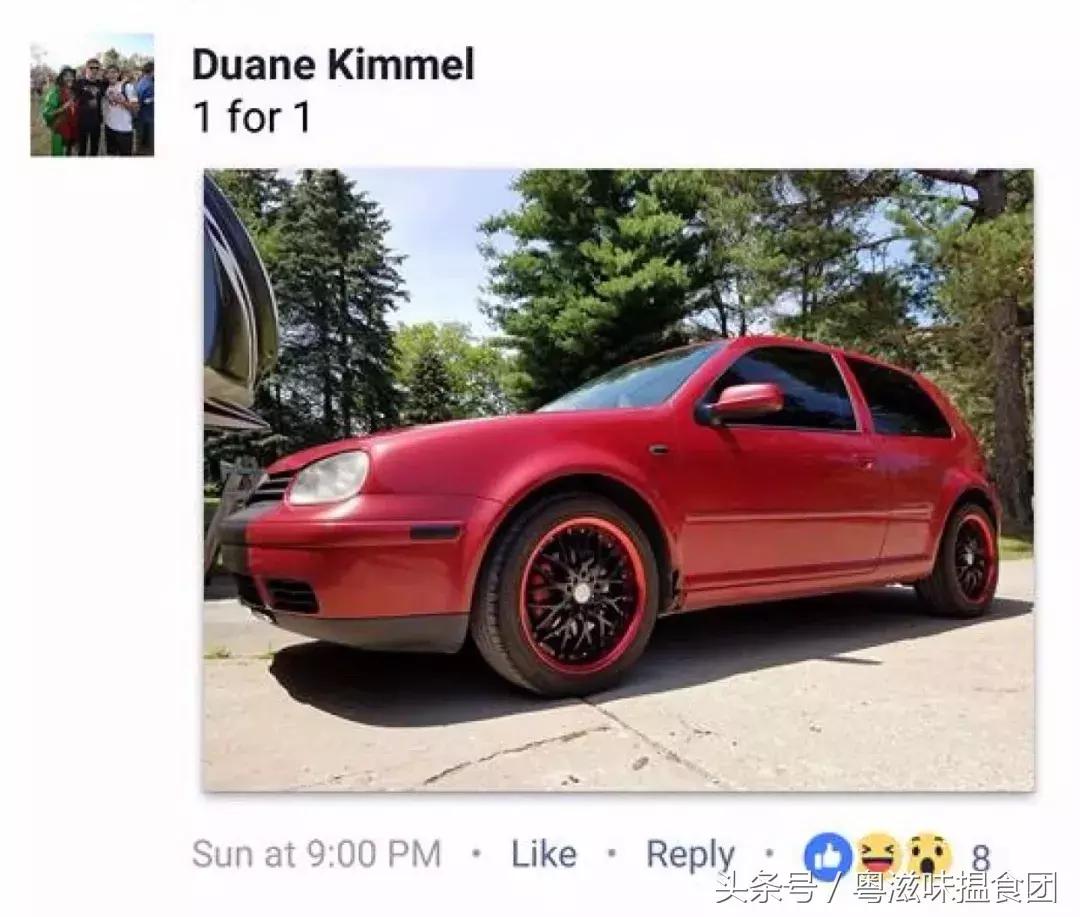
Task: Click the surprised Wow reaction emoji
Action: [x=928, y=855]
